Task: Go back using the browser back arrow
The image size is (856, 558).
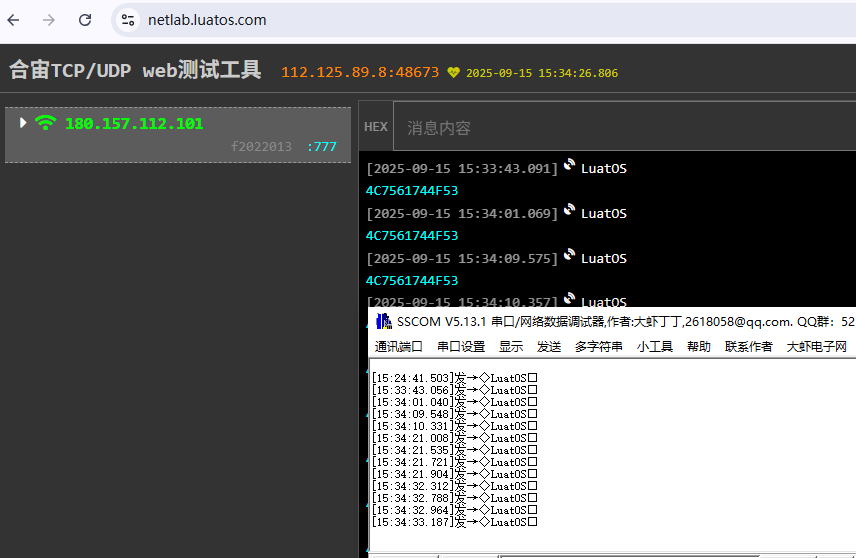Action: (14, 20)
